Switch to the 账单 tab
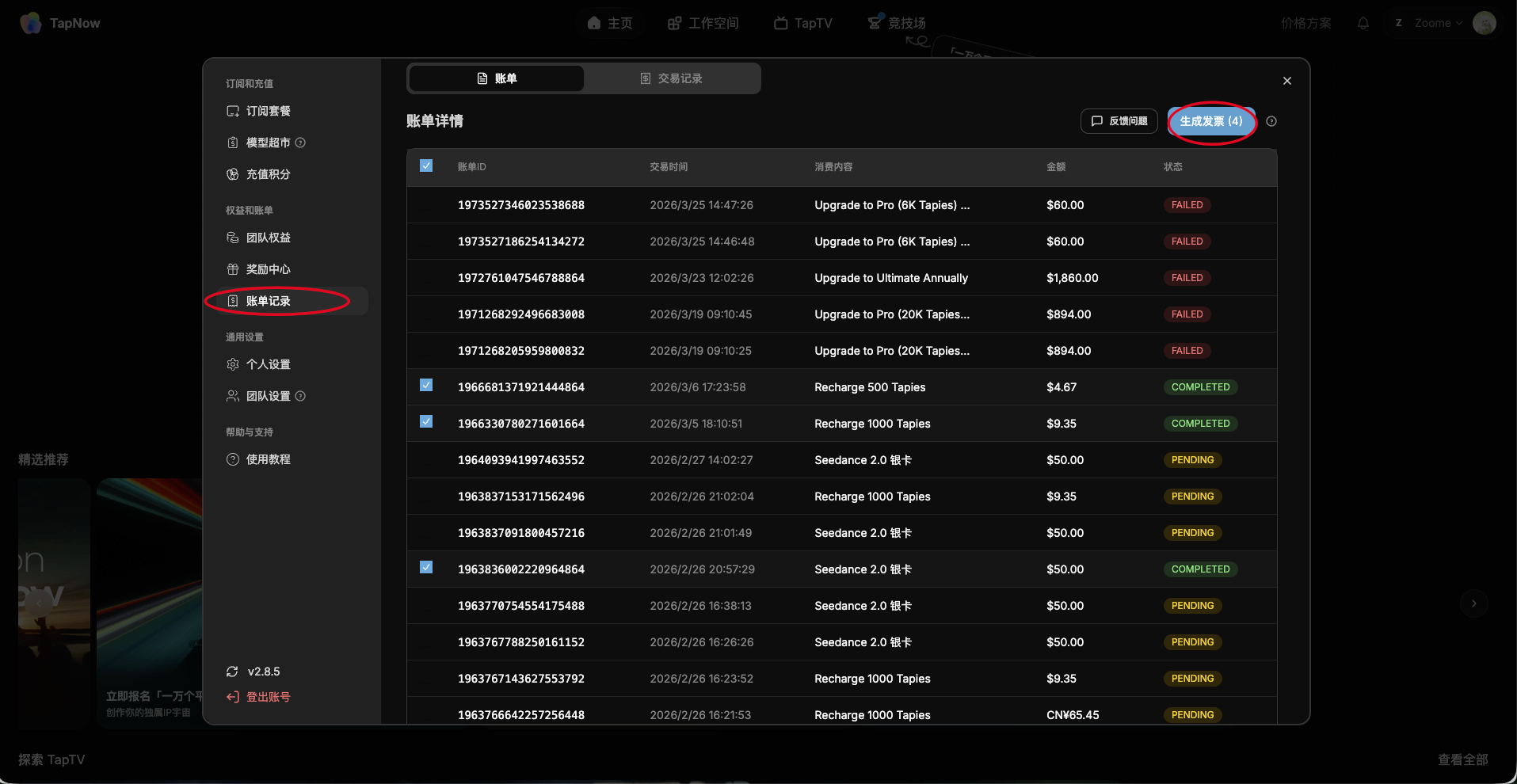The height and width of the screenshot is (784, 1517). pyautogui.click(x=497, y=78)
